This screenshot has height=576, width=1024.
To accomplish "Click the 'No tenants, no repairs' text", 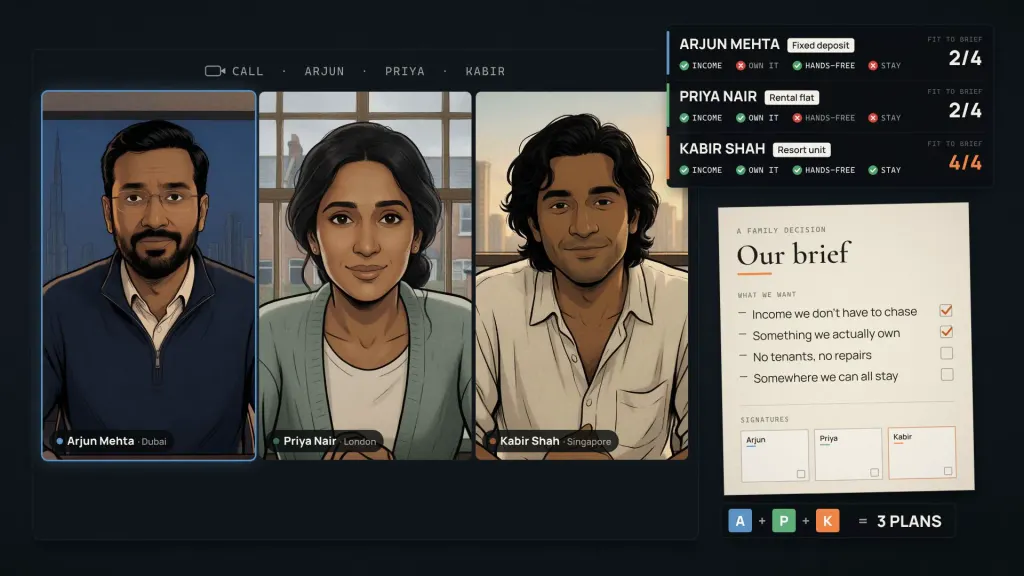I will [x=812, y=357].
